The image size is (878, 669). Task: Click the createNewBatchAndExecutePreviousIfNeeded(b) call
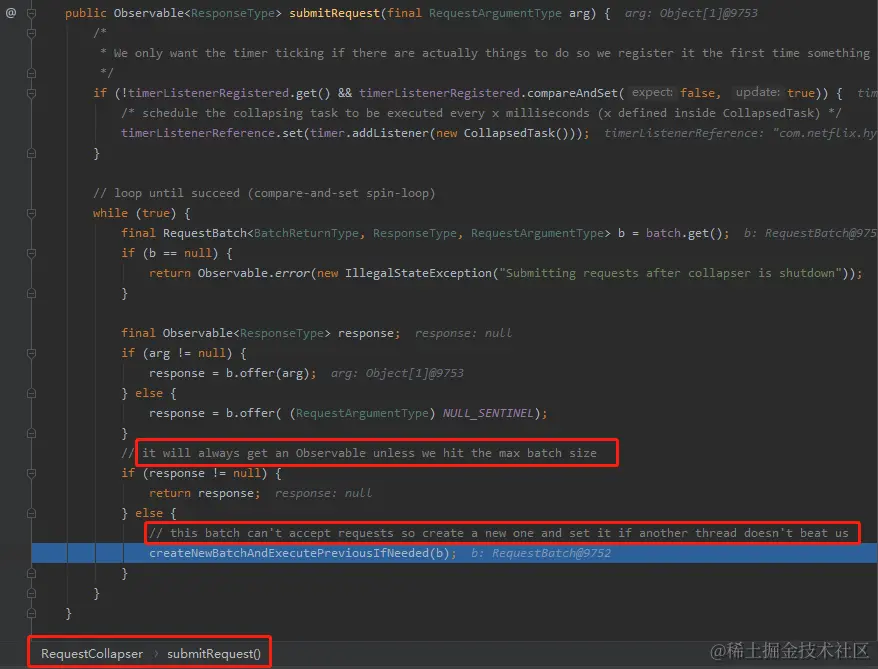point(302,553)
